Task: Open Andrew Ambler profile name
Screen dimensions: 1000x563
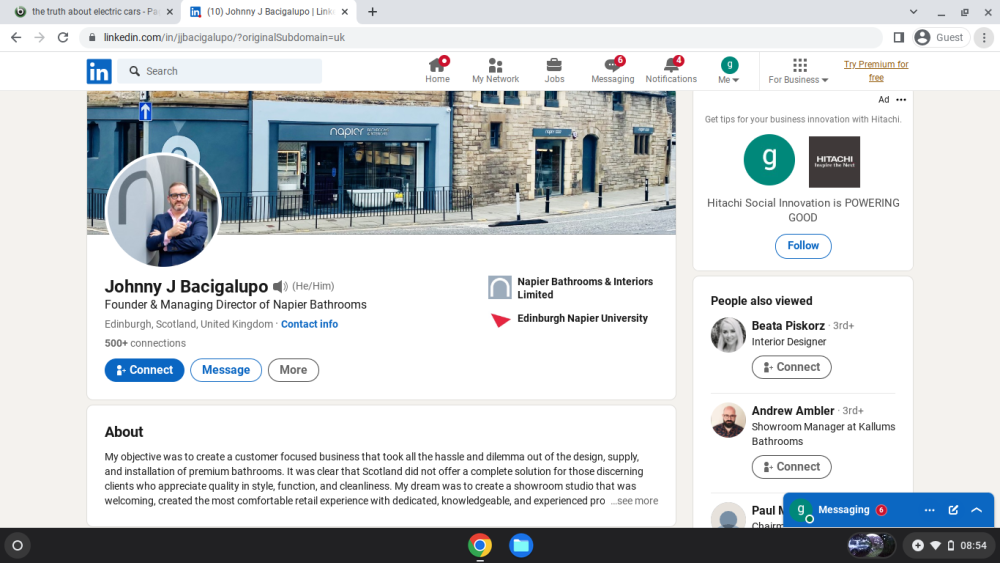Action: pos(793,411)
